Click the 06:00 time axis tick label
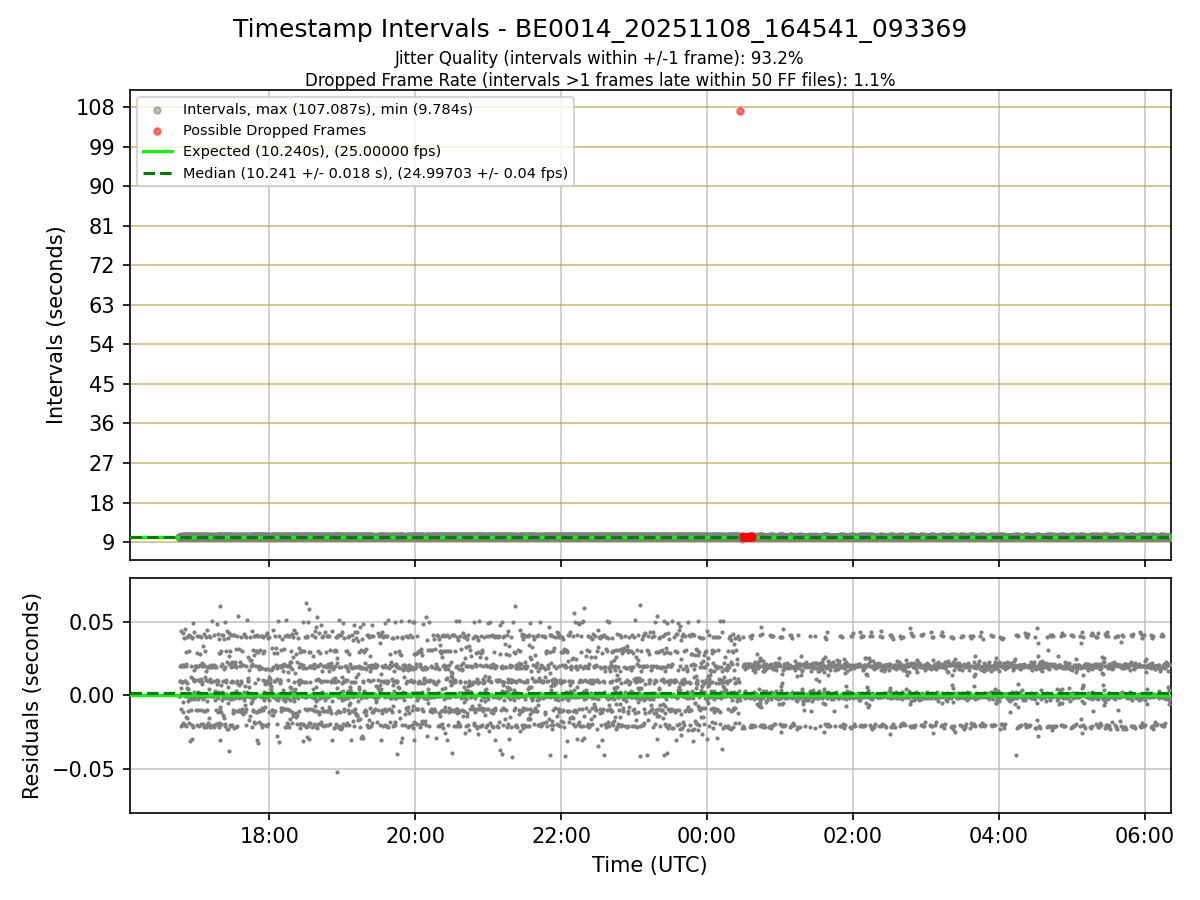 click(1144, 836)
